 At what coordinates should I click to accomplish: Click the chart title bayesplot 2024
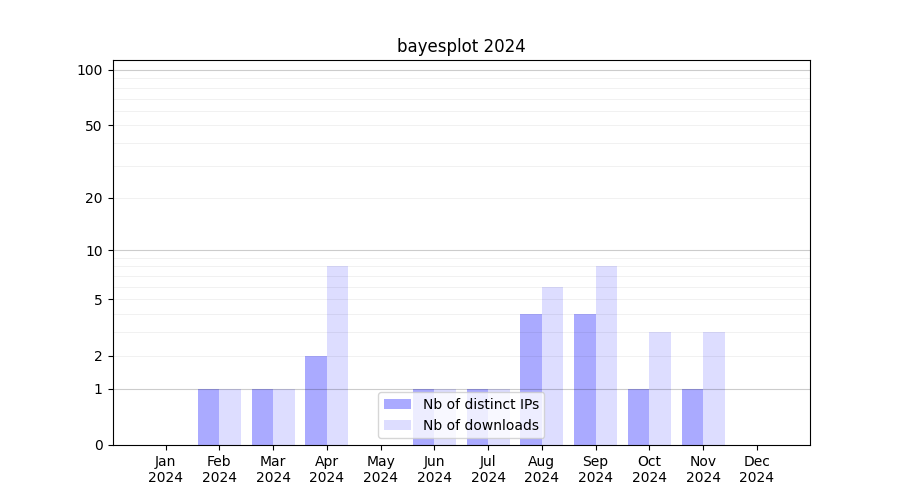click(461, 46)
